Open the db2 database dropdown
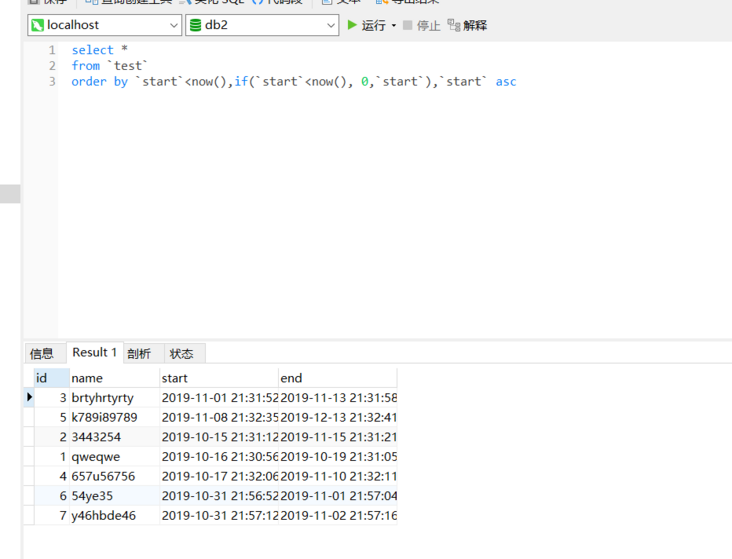The width and height of the screenshot is (732, 559). pos(262,25)
